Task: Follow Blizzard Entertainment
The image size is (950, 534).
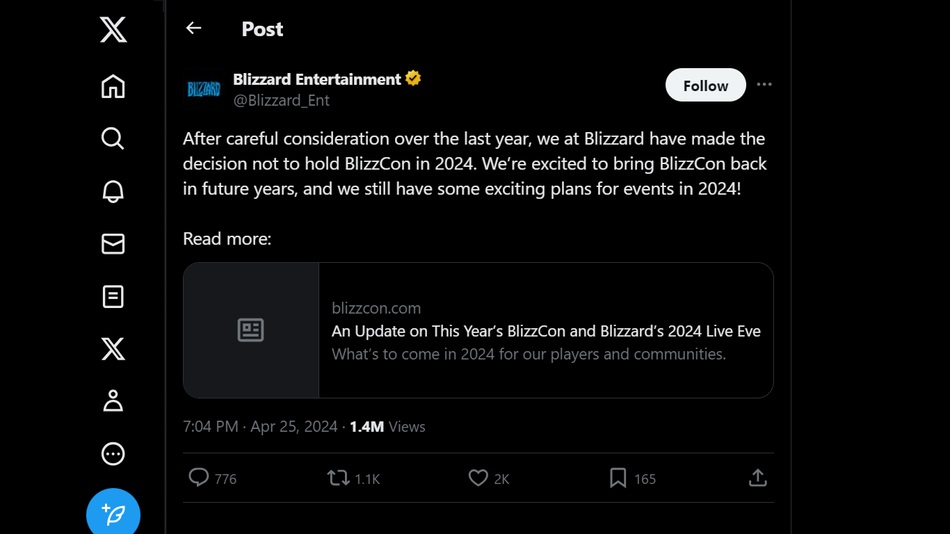Action: click(x=705, y=86)
